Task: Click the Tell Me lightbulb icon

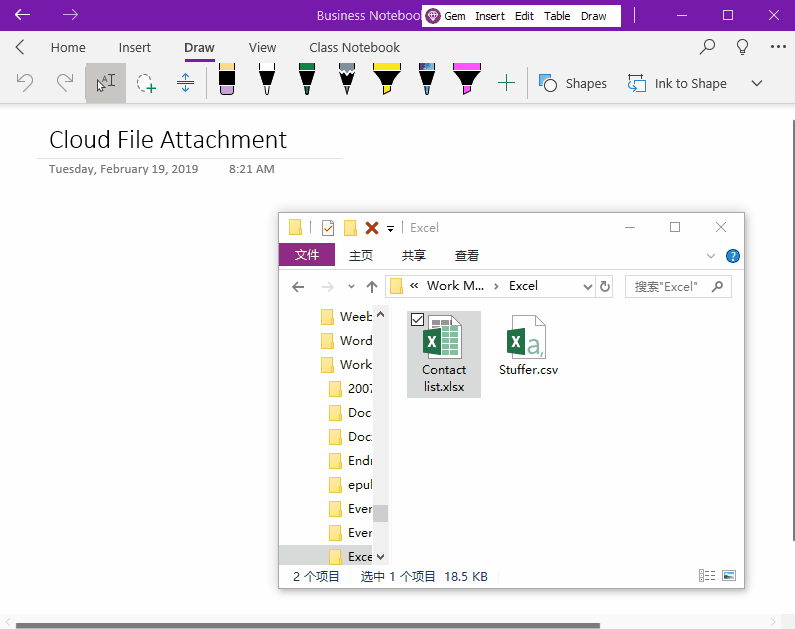Action: (742, 47)
